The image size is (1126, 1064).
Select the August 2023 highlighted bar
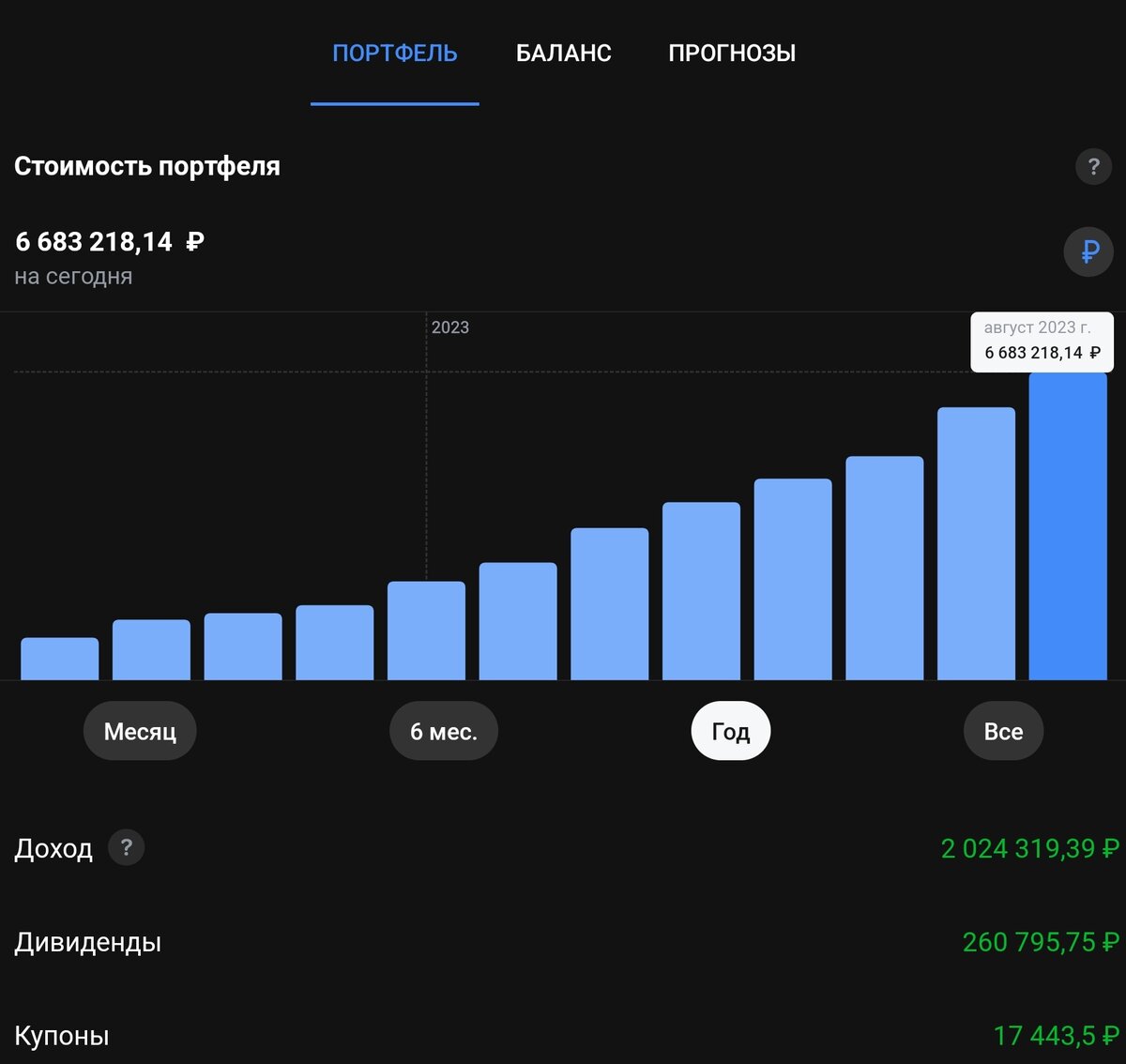pyautogui.click(x=1068, y=525)
